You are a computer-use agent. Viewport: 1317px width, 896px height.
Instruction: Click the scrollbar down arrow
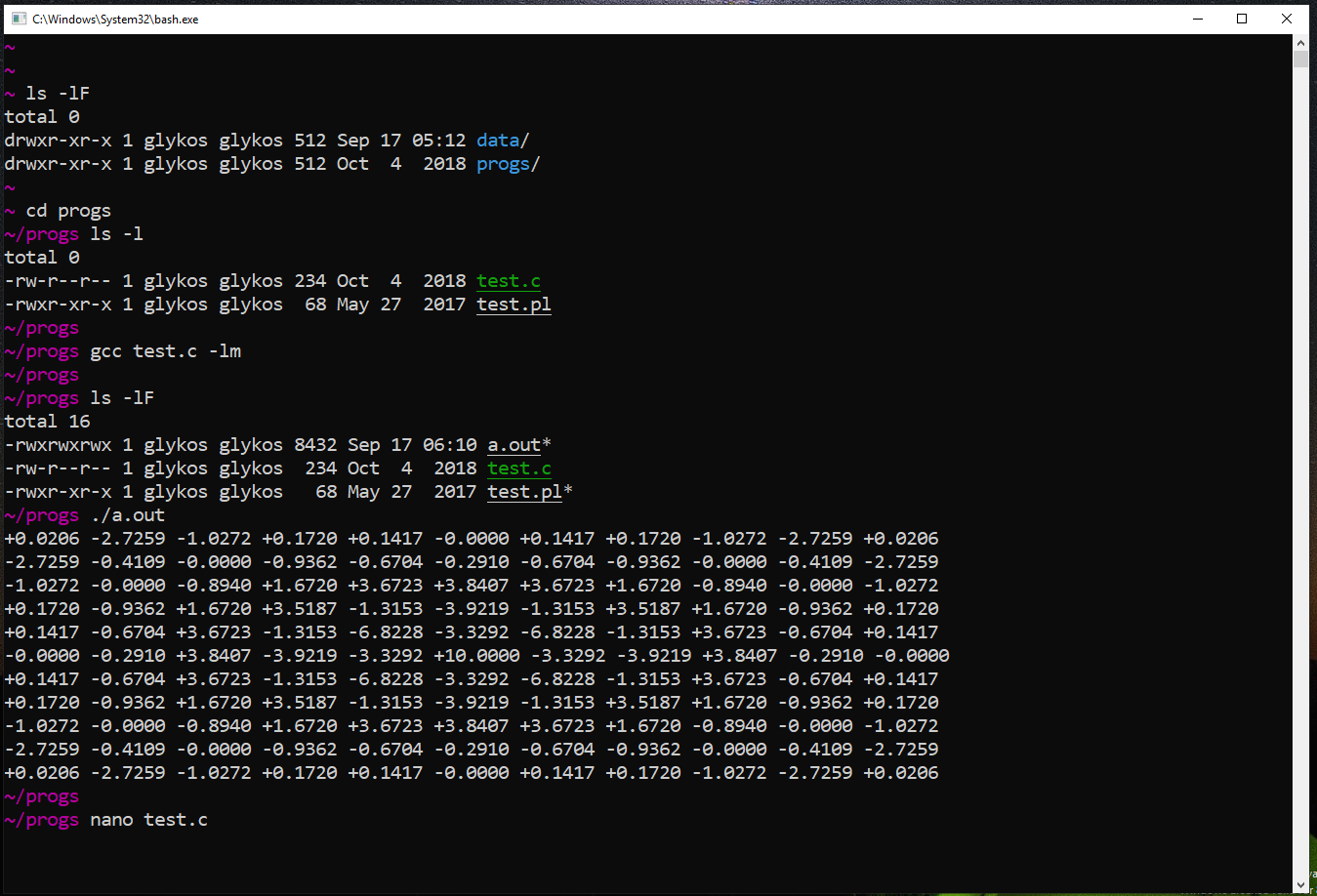1300,884
